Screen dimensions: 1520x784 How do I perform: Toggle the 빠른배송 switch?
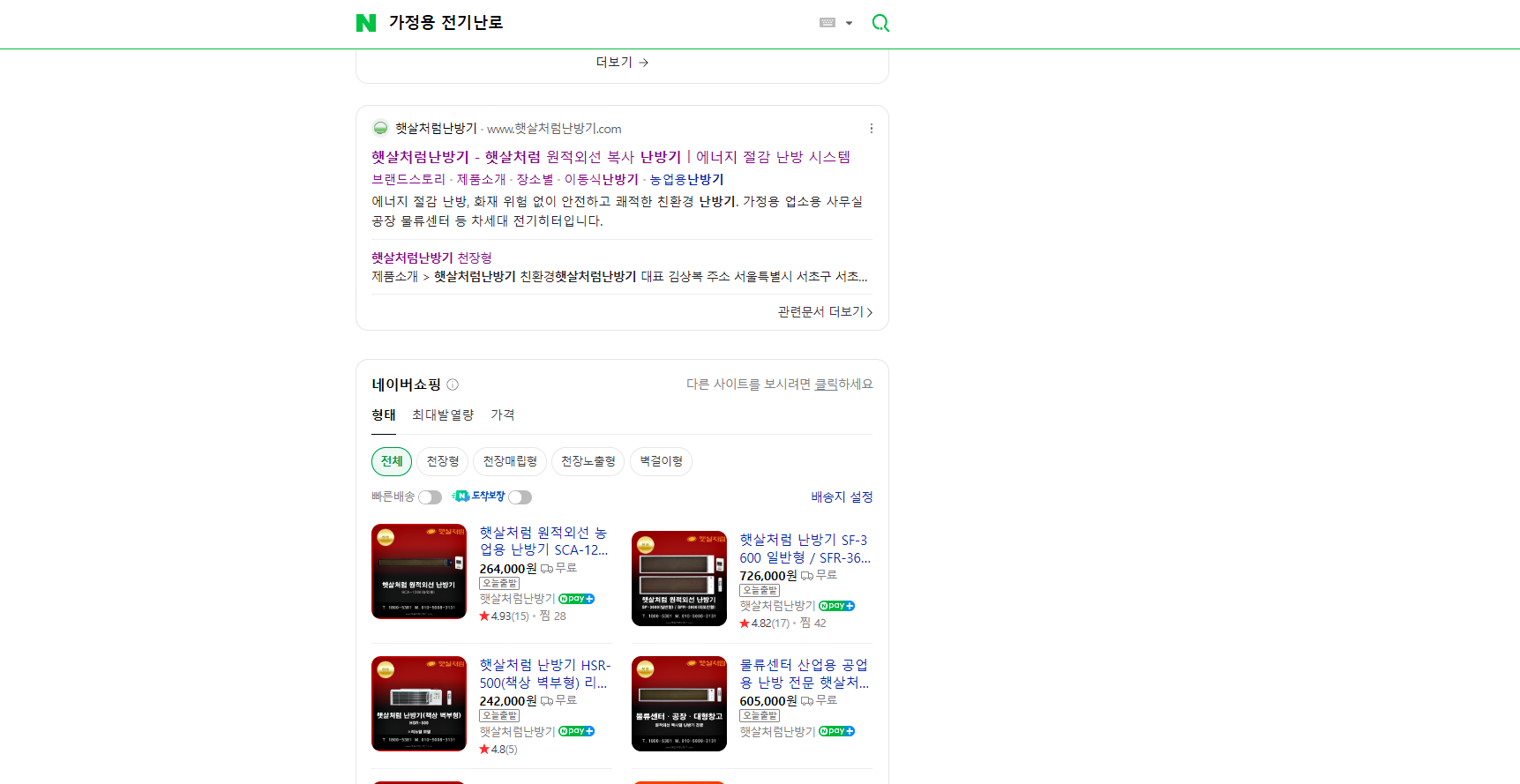tap(430, 497)
